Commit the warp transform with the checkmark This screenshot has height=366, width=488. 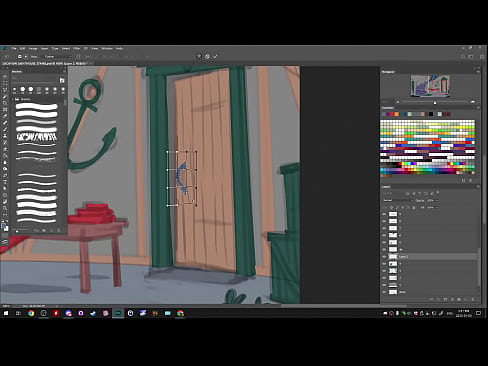point(215,57)
